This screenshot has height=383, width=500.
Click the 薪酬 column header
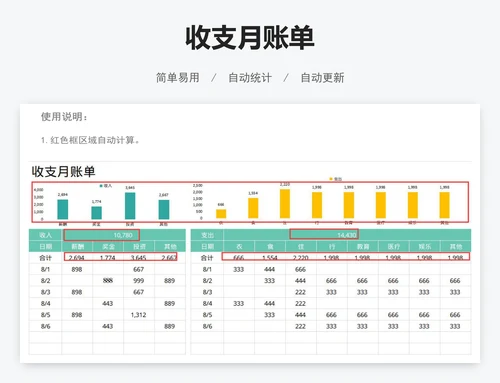[77, 247]
